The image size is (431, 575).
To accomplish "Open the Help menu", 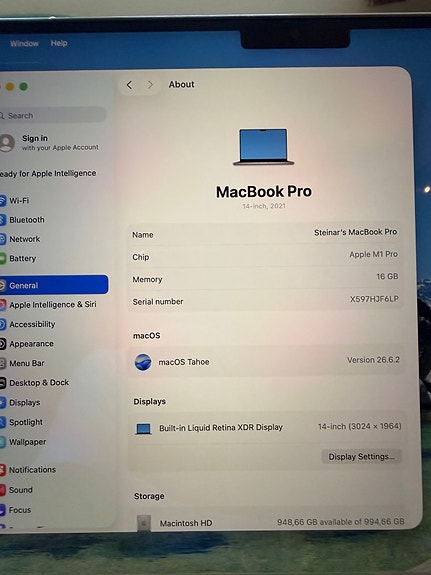I will (59, 43).
